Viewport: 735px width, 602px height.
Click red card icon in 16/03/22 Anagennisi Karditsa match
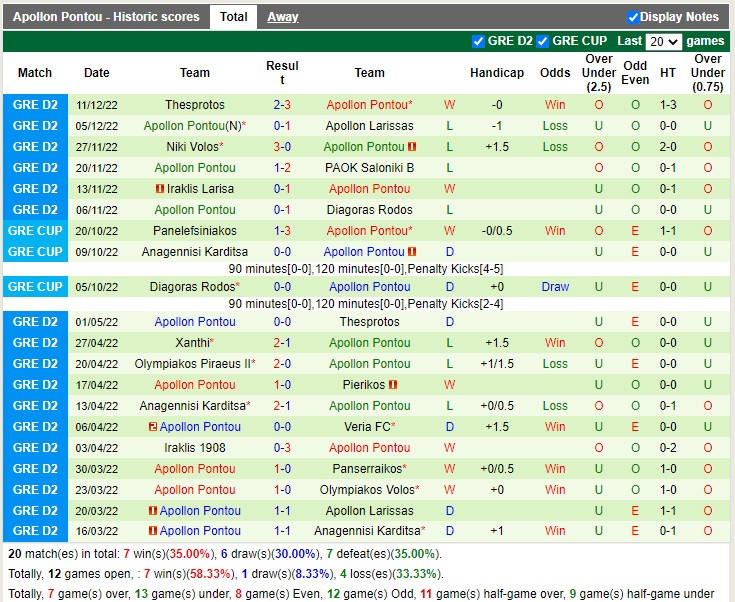click(152, 532)
